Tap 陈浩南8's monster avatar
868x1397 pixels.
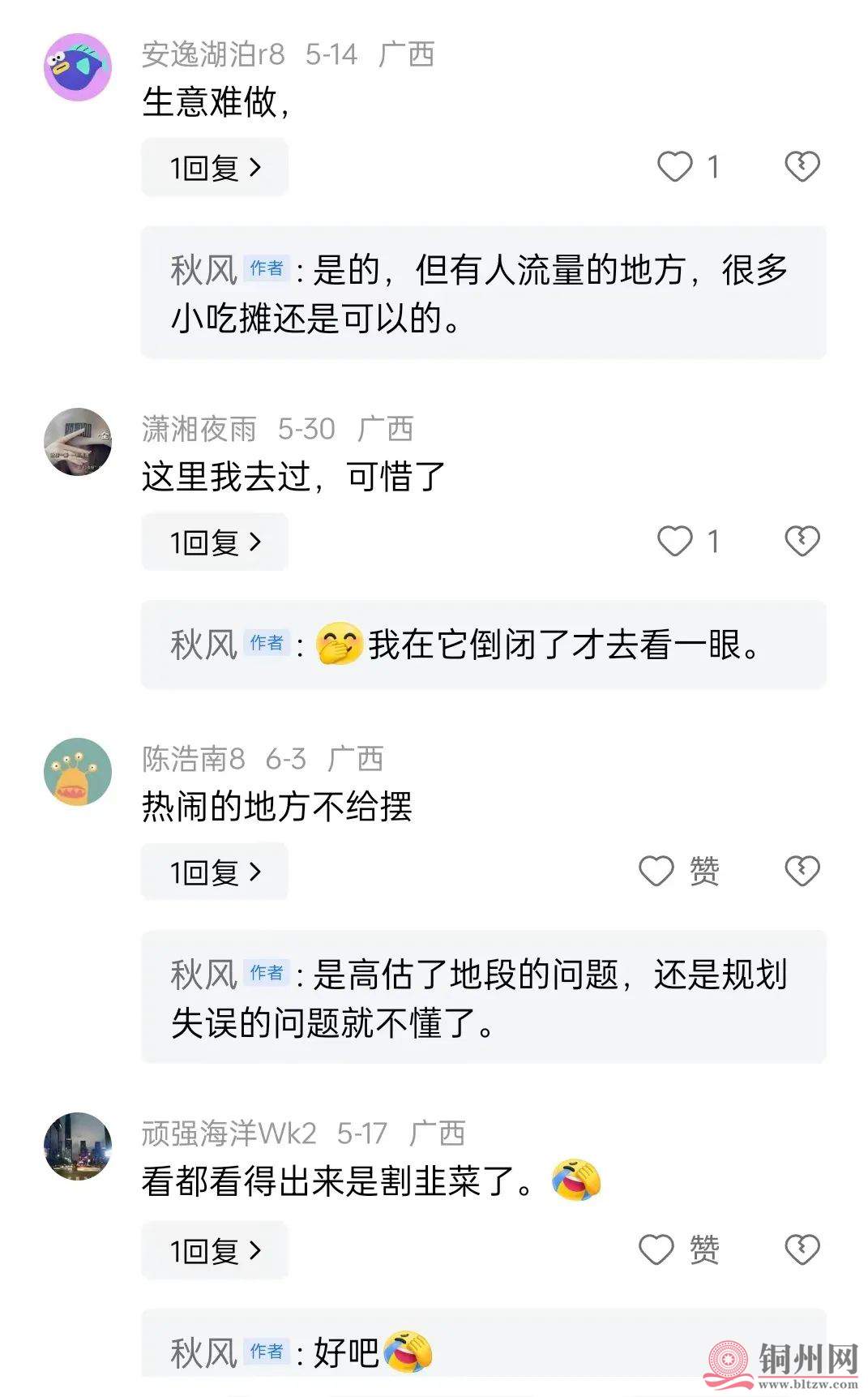click(78, 772)
